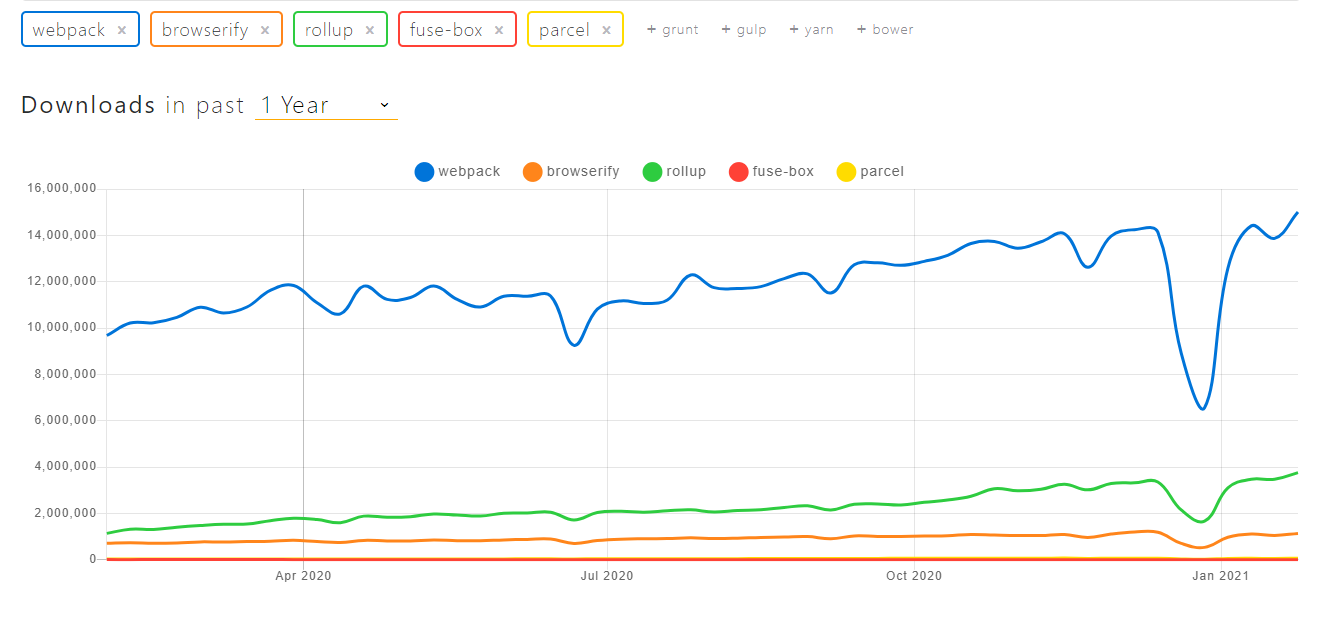Add bower to the comparison
This screenshot has height=622, width=1337.
click(x=885, y=29)
